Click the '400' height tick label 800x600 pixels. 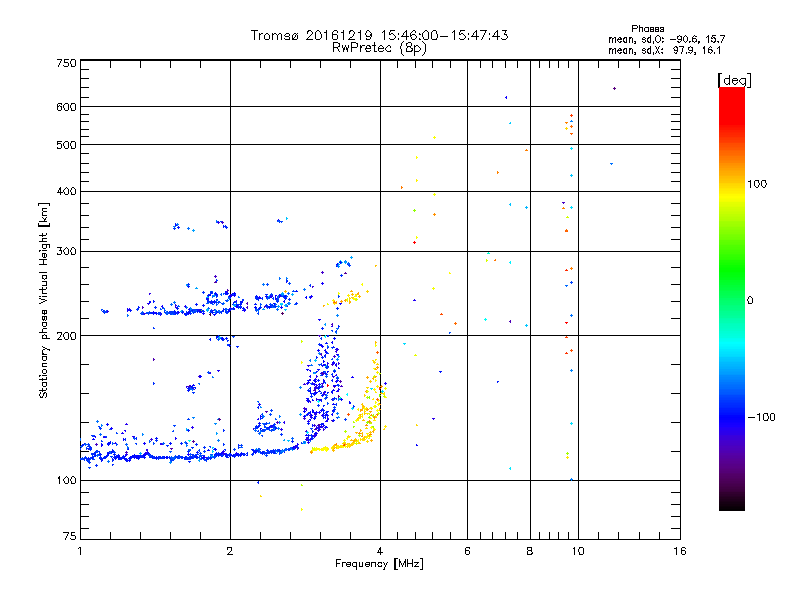(x=66, y=192)
